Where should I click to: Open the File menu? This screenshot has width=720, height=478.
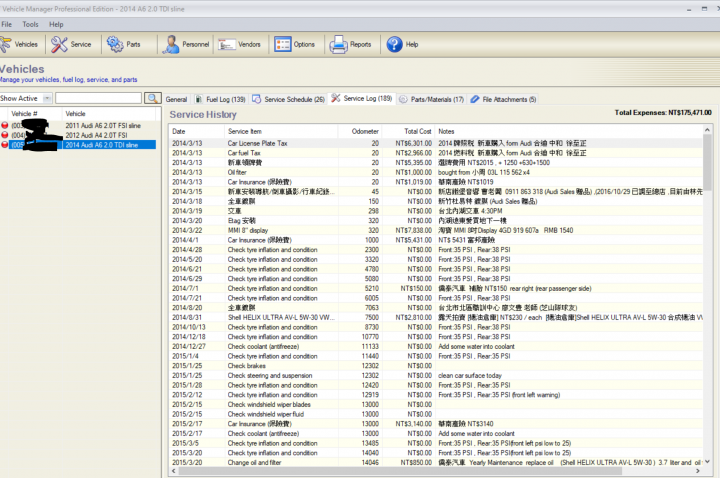click(6, 24)
